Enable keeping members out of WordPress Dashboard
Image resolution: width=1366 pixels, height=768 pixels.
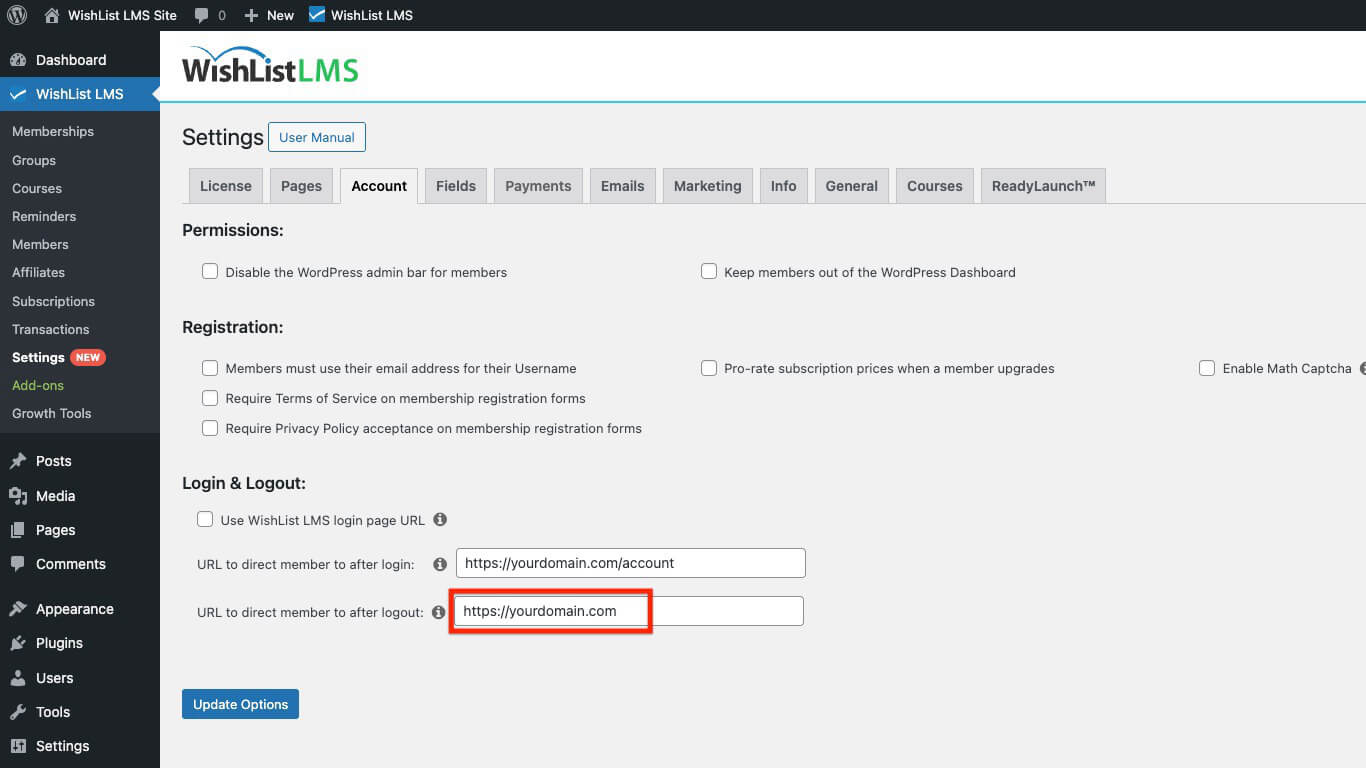click(709, 271)
